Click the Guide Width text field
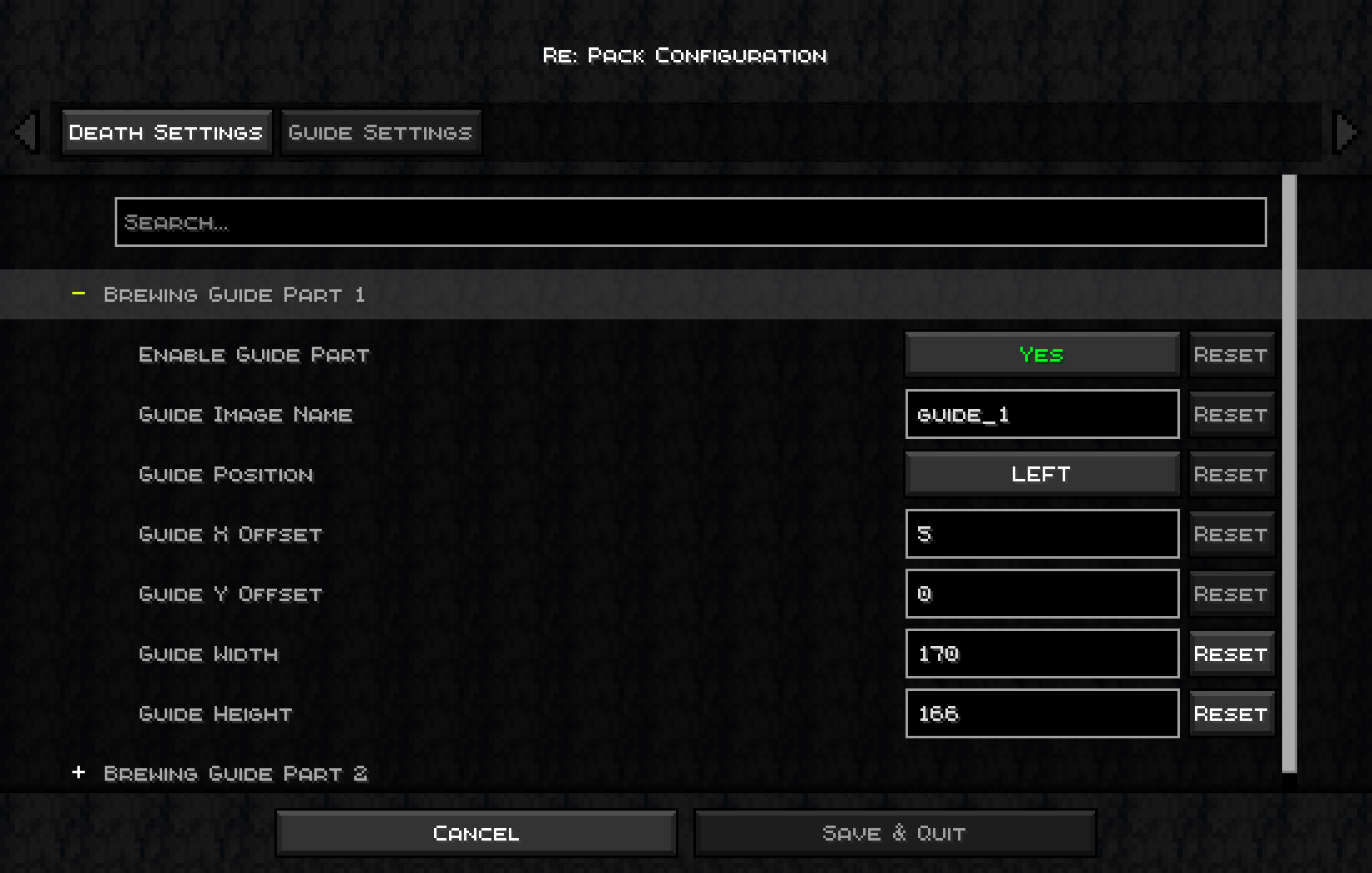Image resolution: width=1372 pixels, height=873 pixels. (x=1042, y=654)
